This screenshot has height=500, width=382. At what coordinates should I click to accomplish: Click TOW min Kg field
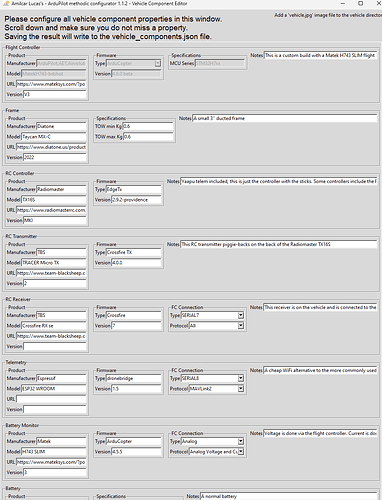(x=148, y=126)
